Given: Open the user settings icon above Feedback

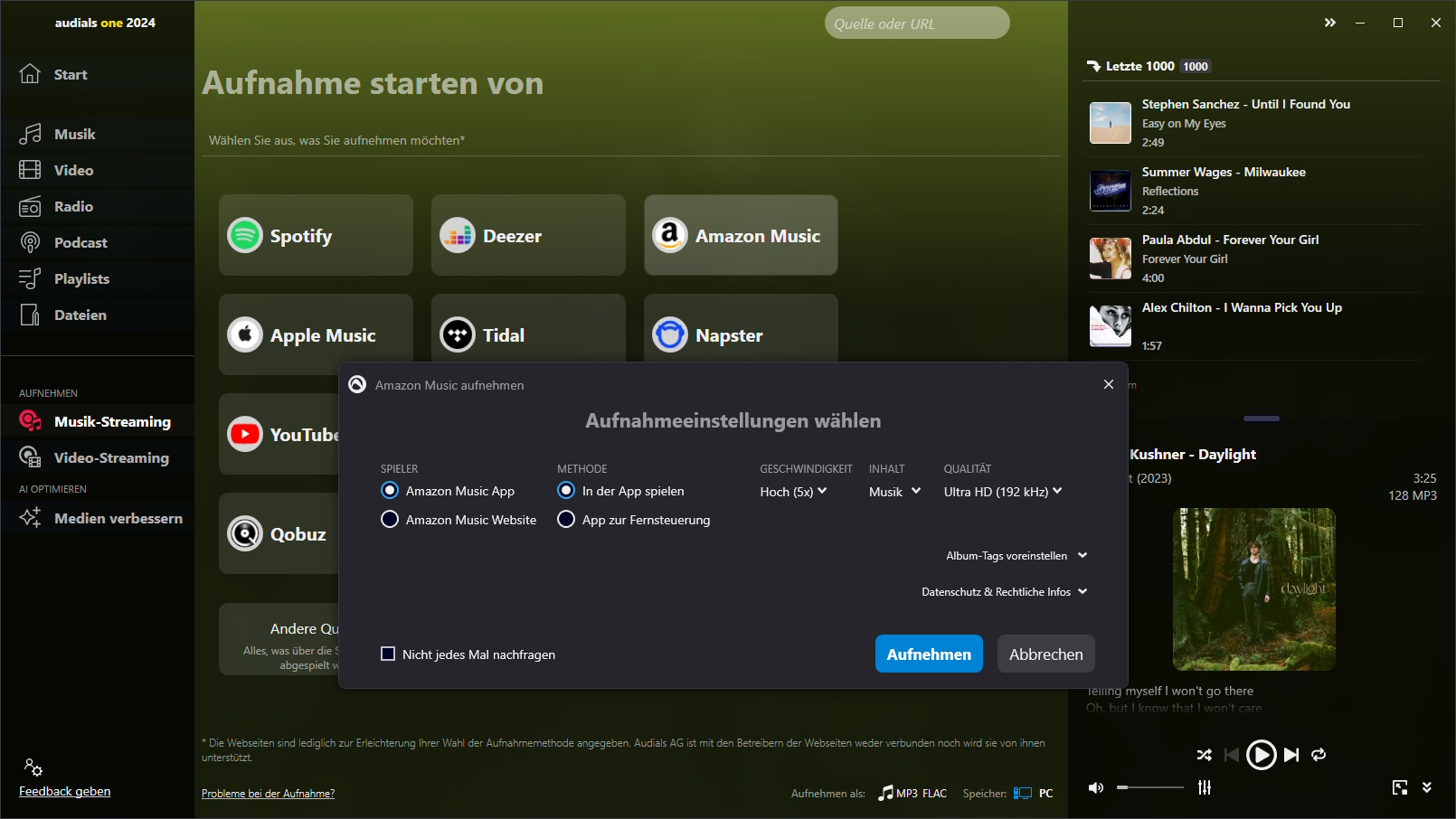Looking at the screenshot, I should [x=33, y=767].
